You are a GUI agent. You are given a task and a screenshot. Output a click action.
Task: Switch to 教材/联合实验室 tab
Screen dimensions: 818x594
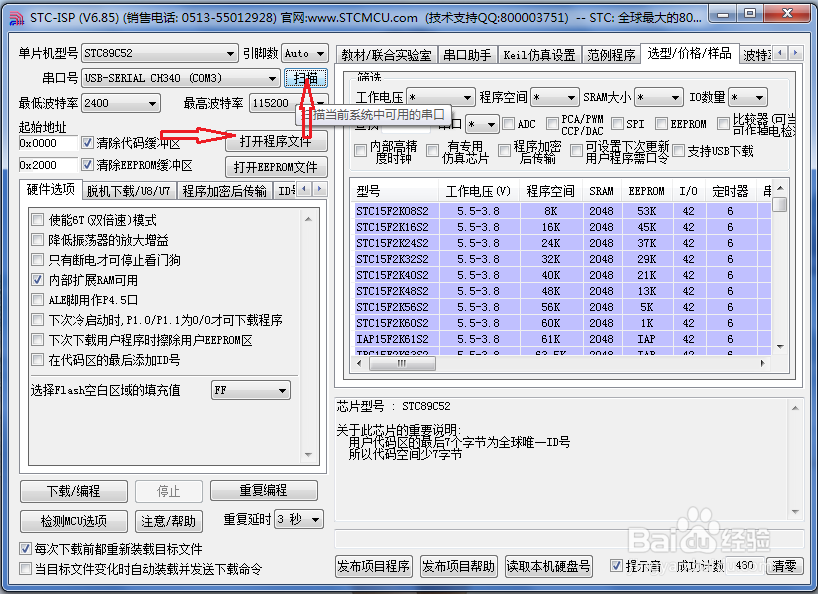tap(386, 55)
